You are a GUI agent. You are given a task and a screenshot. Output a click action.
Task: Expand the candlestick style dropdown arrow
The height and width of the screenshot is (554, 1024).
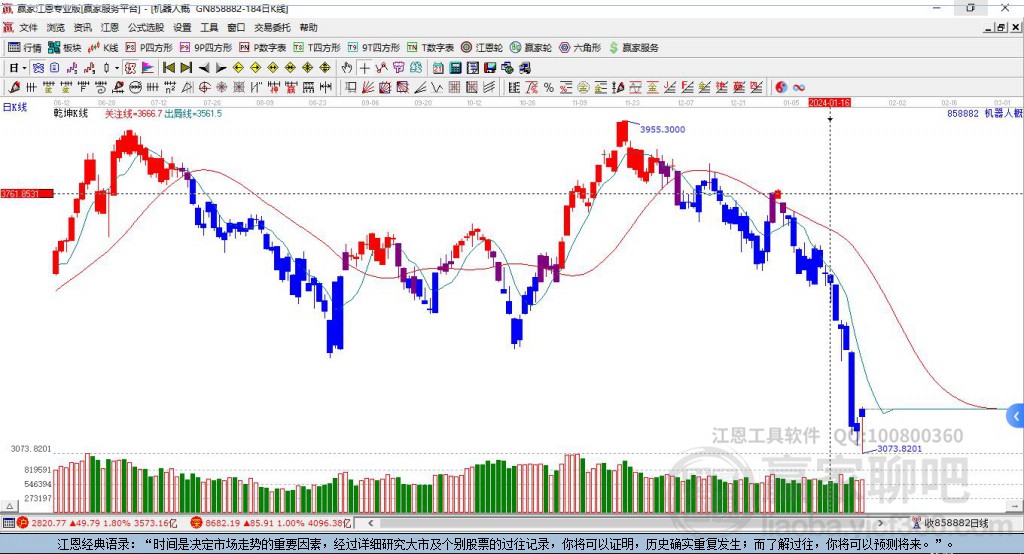(x=116, y=67)
